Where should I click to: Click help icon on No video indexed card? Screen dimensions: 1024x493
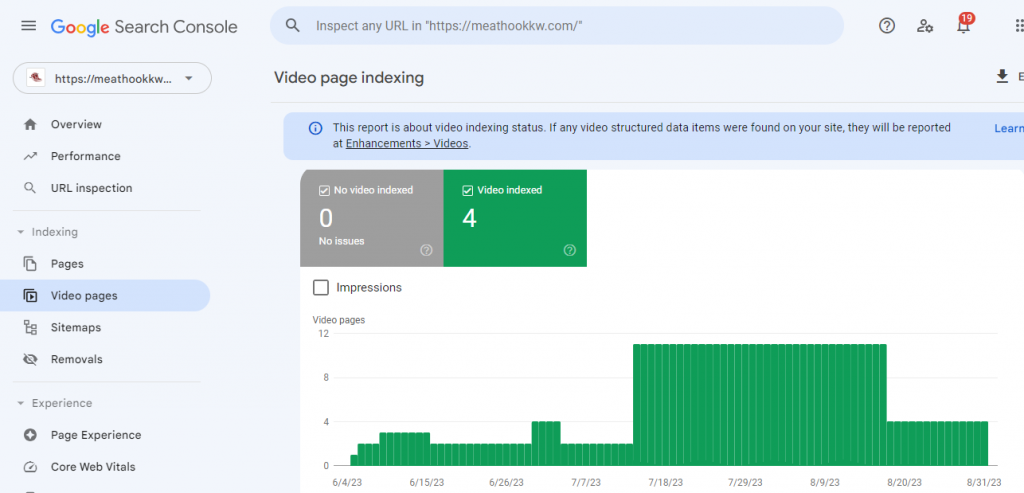(426, 250)
